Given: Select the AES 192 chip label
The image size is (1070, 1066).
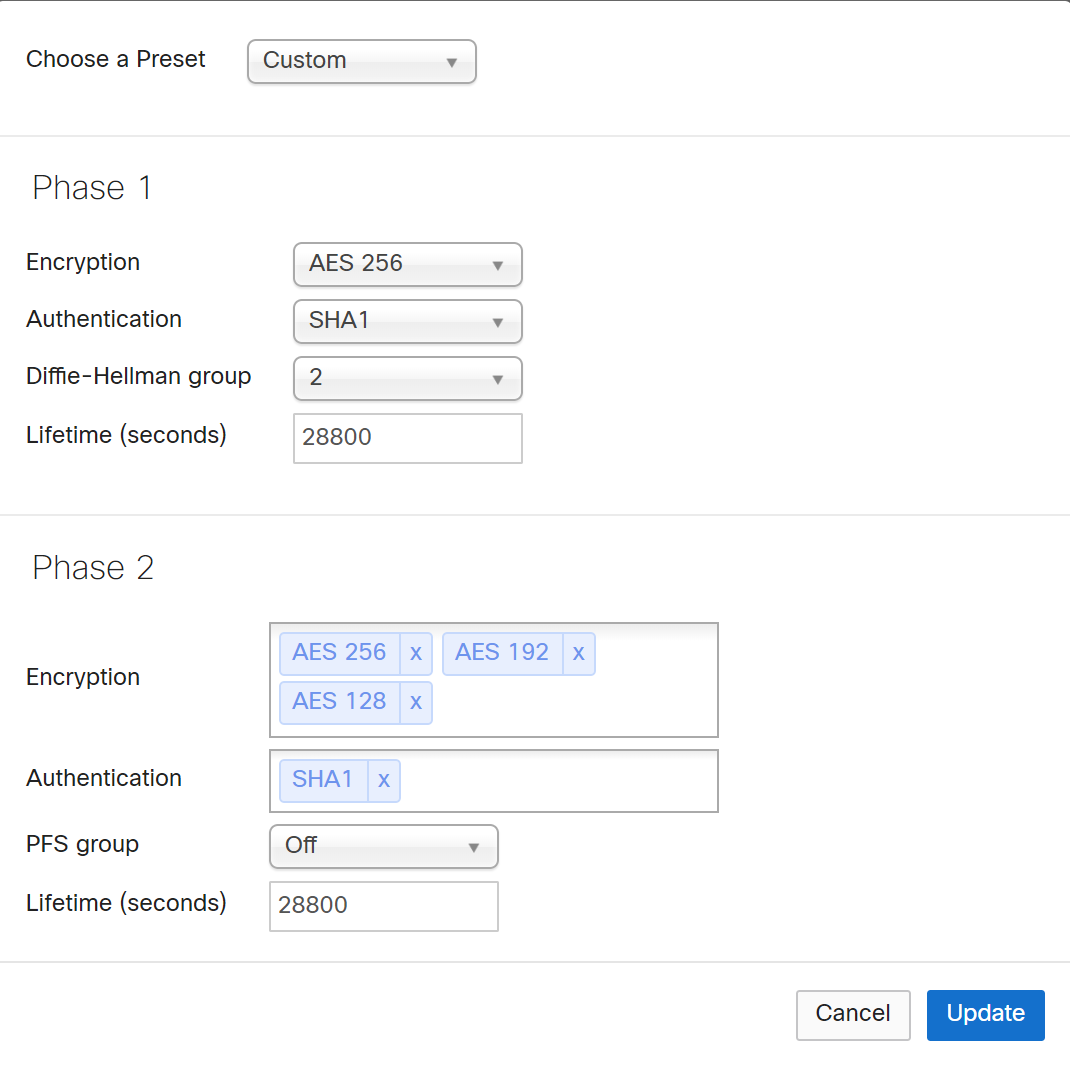Looking at the screenshot, I should [x=501, y=652].
